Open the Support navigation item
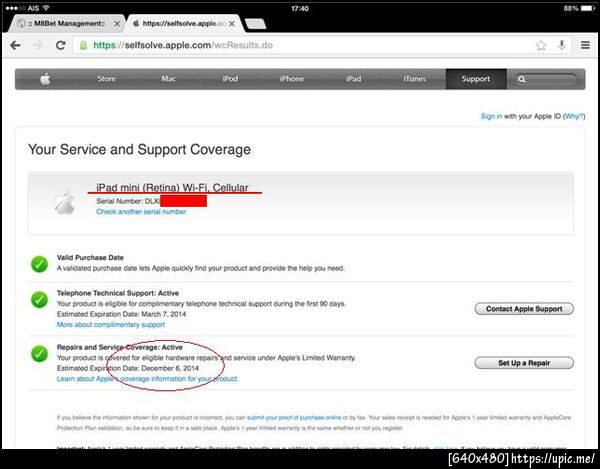Viewport: 600px width, 469px height. [x=476, y=79]
